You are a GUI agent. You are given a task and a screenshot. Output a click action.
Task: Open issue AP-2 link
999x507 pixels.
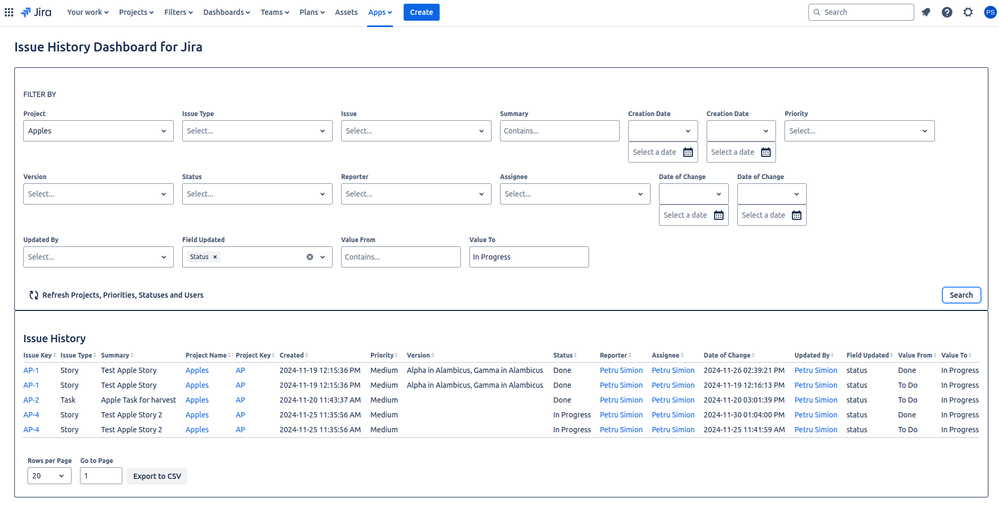(31, 400)
